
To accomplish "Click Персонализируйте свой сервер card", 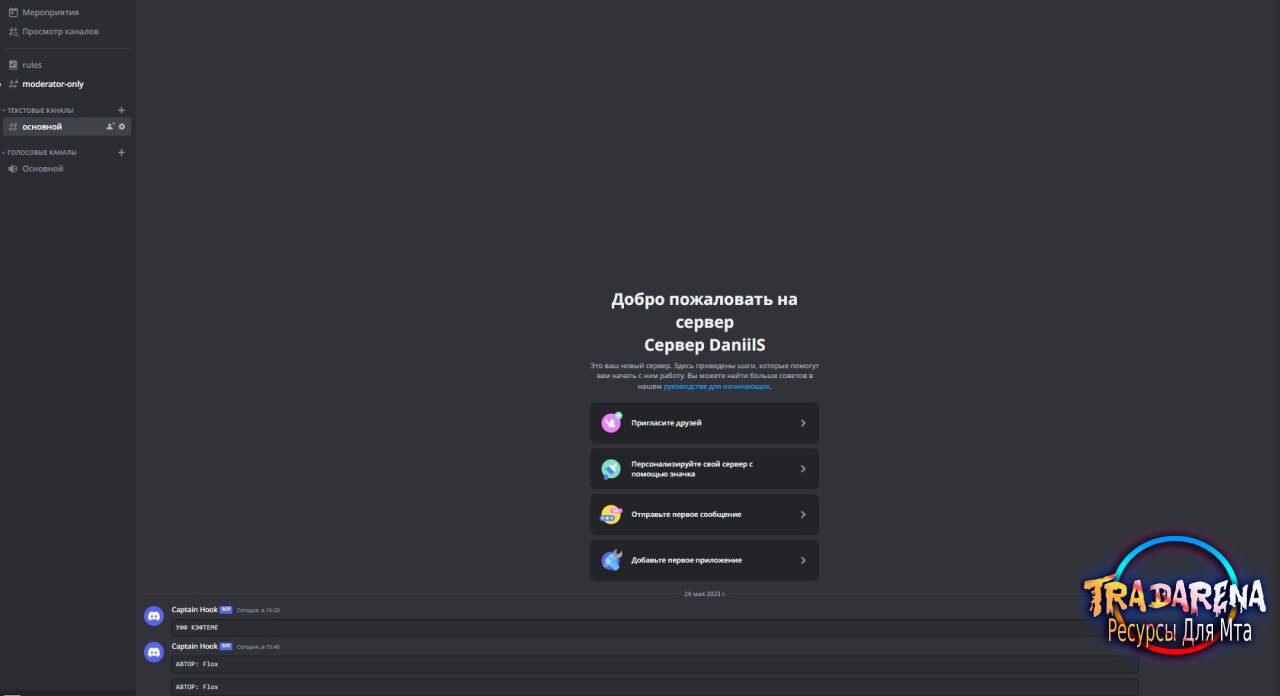I will (705, 469).
